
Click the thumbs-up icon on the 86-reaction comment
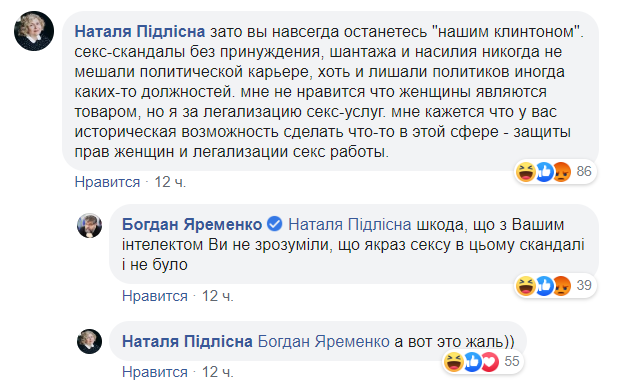[544, 171]
